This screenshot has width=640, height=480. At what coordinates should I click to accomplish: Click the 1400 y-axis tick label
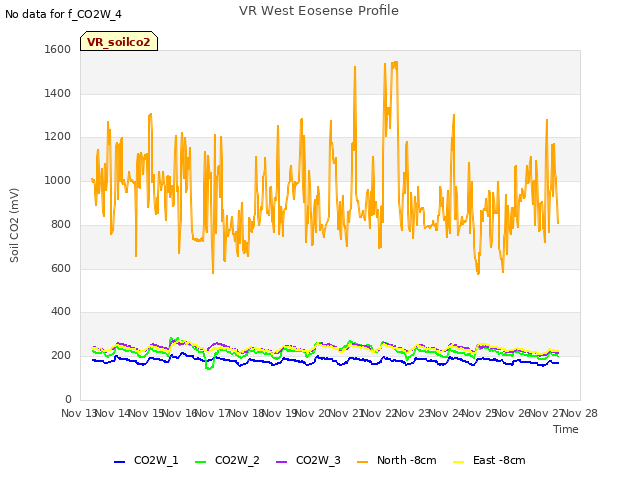click(58, 93)
